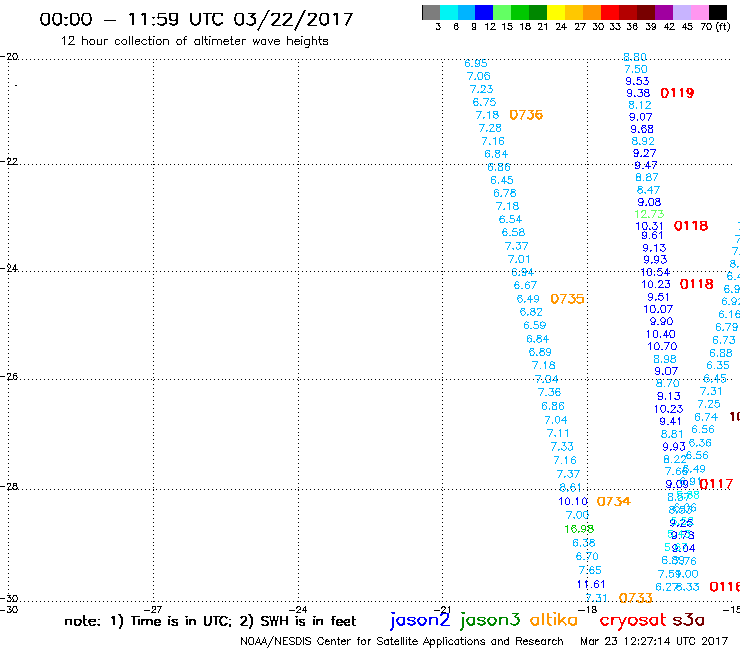Click the '-18' longitude axis label
The width and height of the screenshot is (740, 650).
click(588, 609)
